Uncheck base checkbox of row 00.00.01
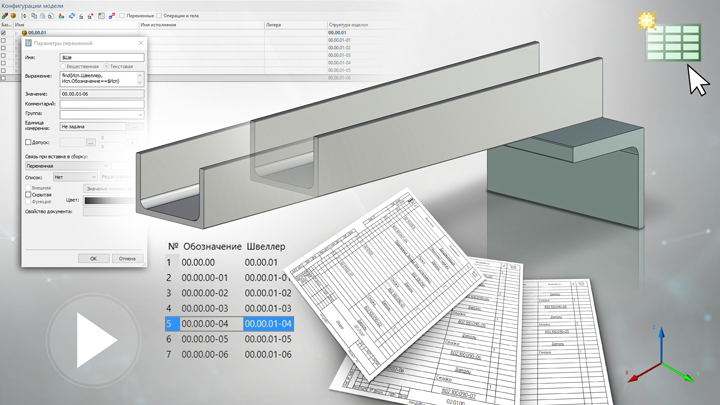The image size is (720, 405). (3, 33)
